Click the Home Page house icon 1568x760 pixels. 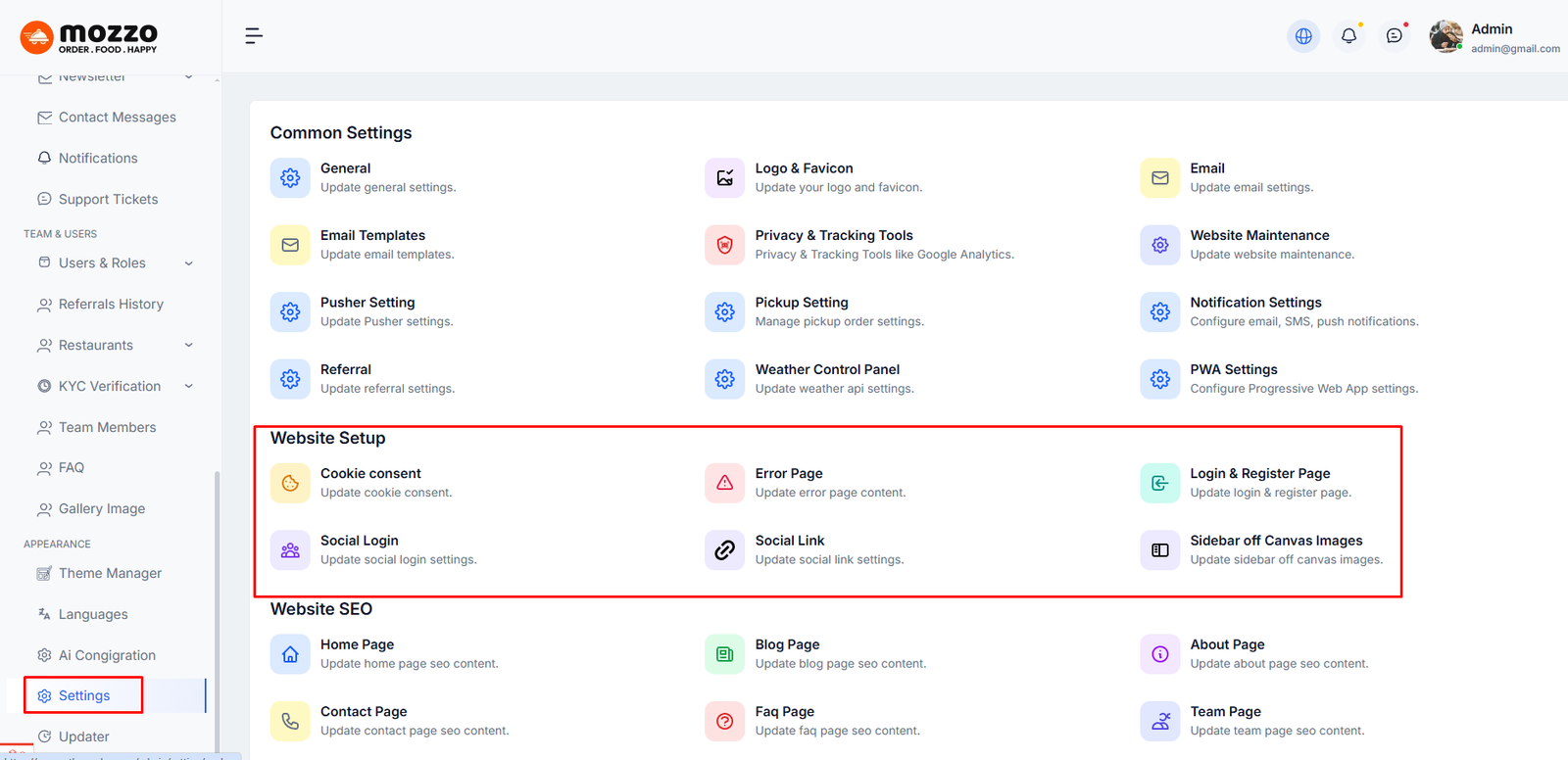[290, 654]
